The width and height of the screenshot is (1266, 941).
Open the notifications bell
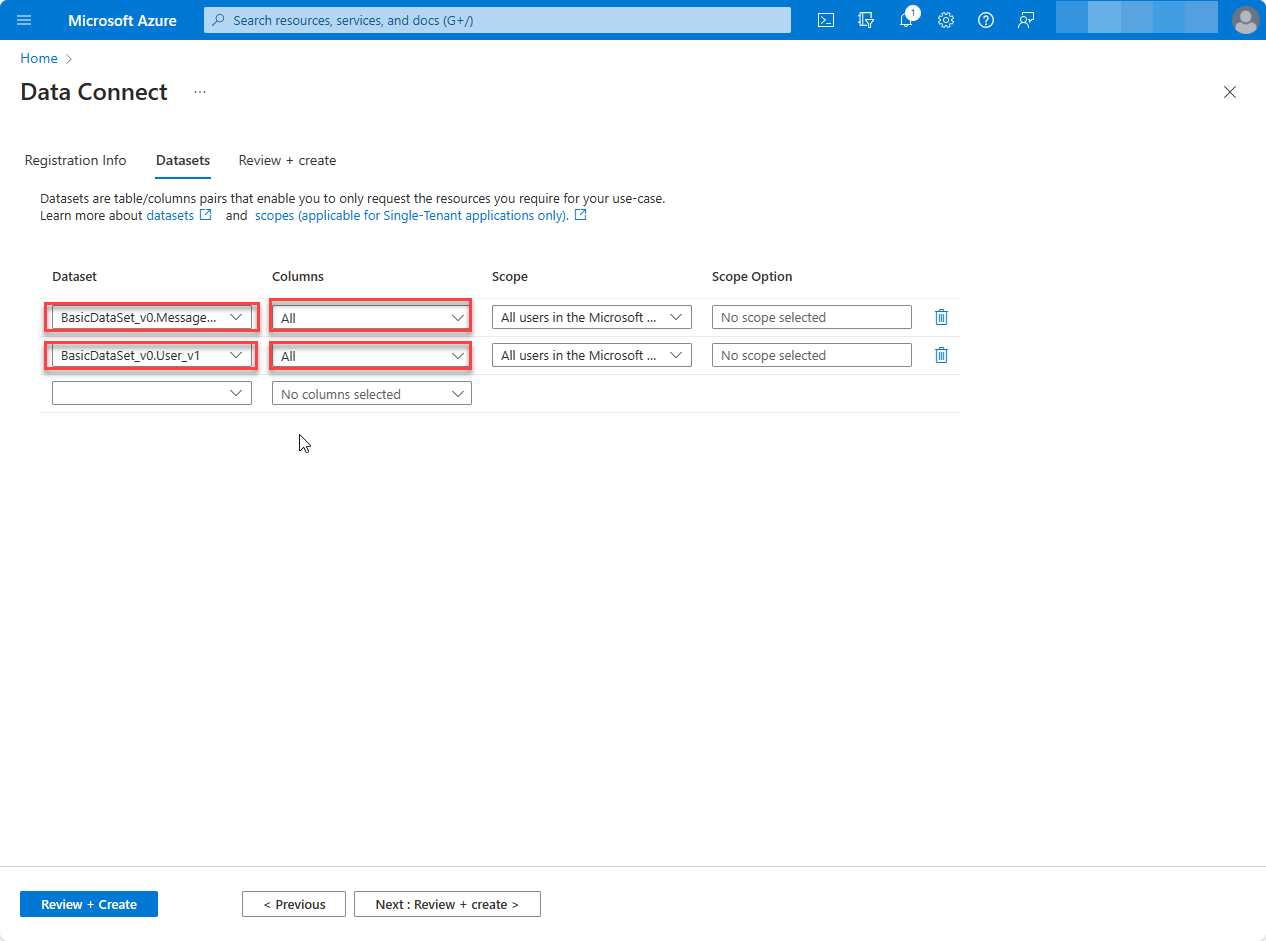[x=906, y=20]
